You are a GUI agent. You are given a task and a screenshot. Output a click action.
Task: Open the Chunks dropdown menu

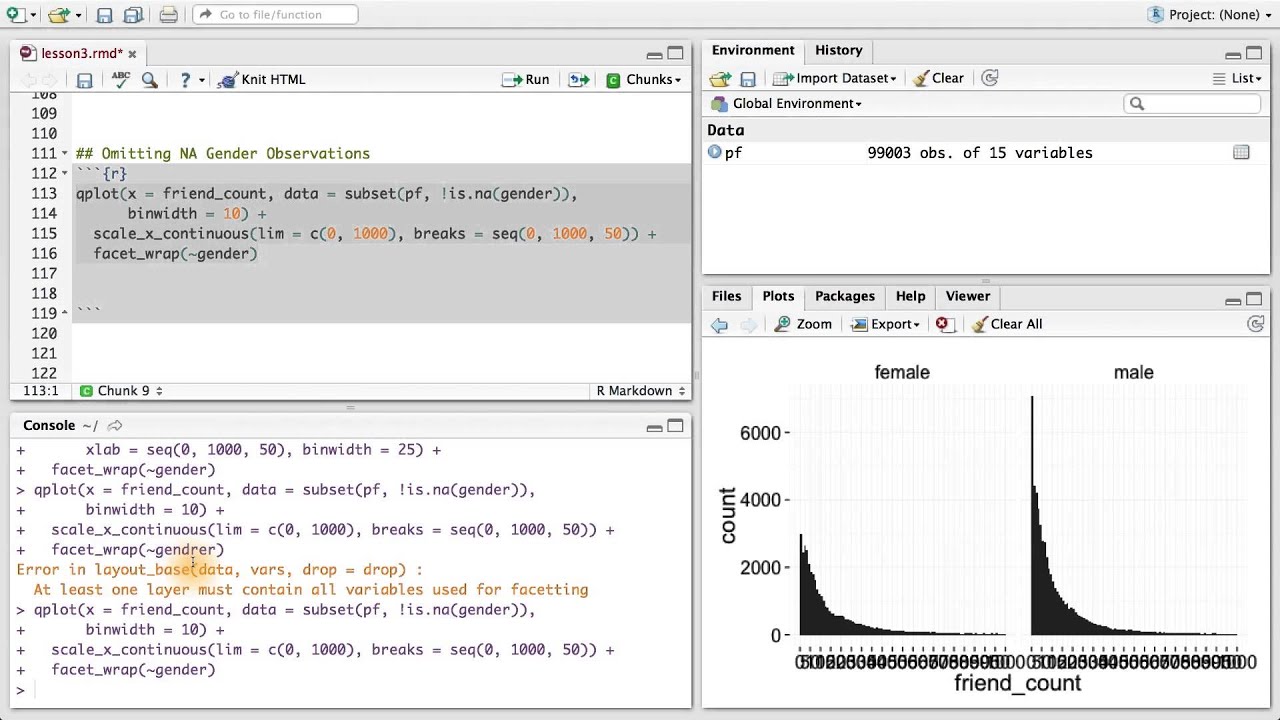click(x=644, y=80)
